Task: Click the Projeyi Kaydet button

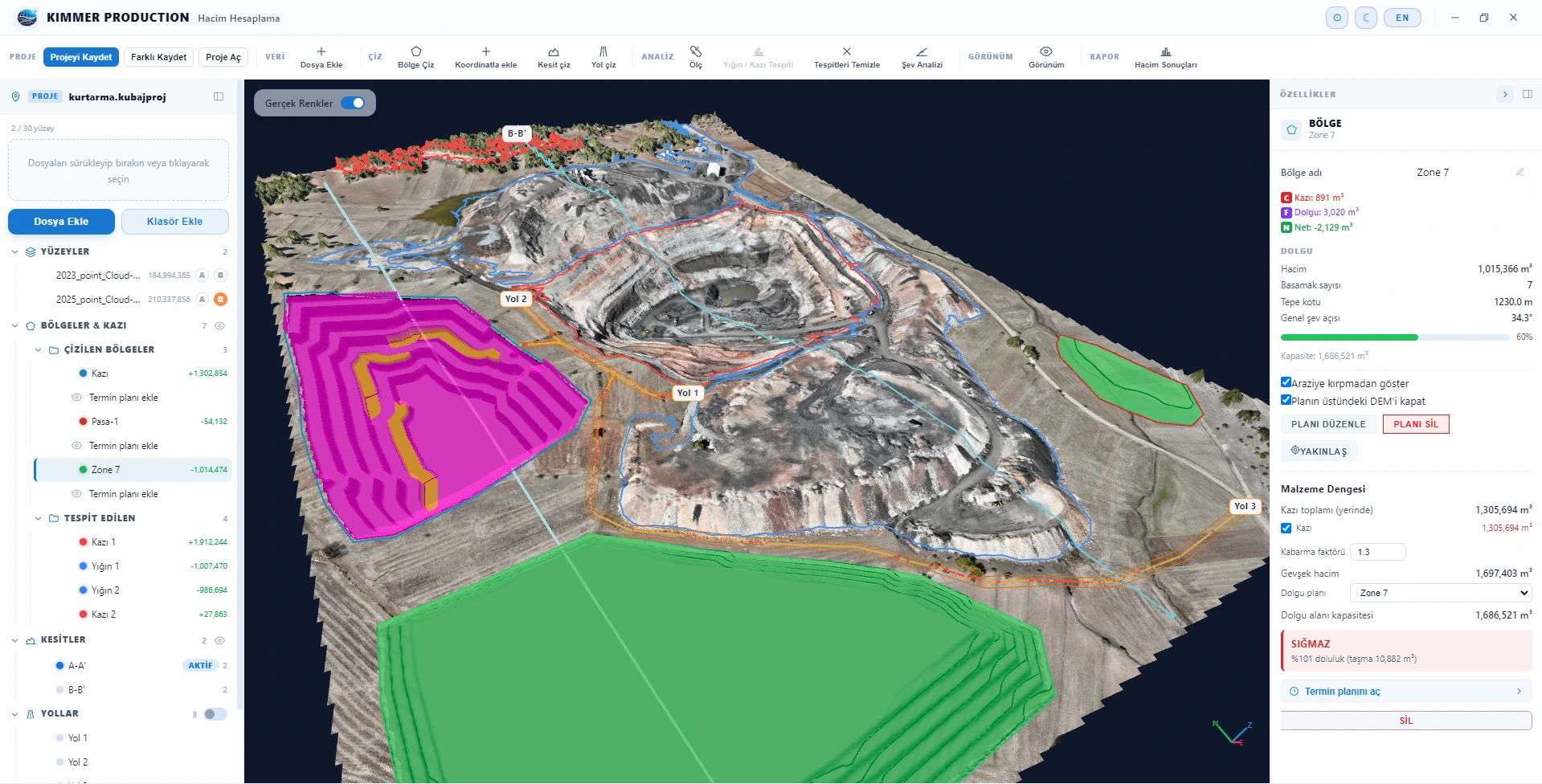Action: (81, 57)
